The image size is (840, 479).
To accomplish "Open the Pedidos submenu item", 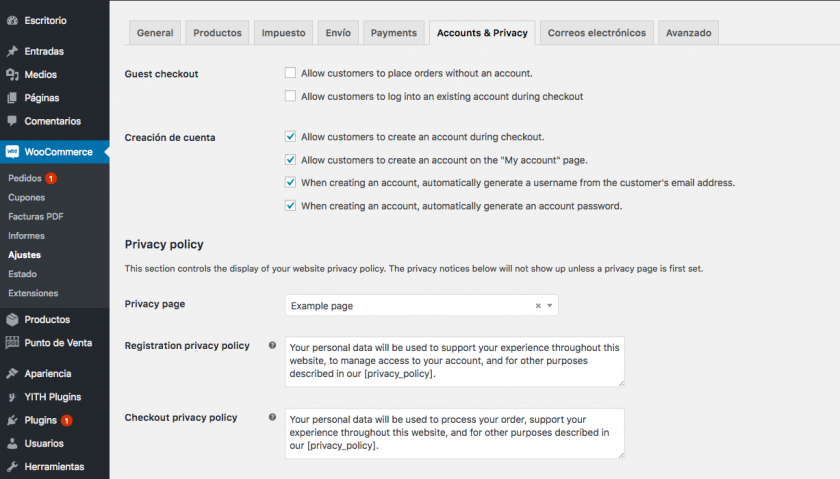I will [24, 178].
